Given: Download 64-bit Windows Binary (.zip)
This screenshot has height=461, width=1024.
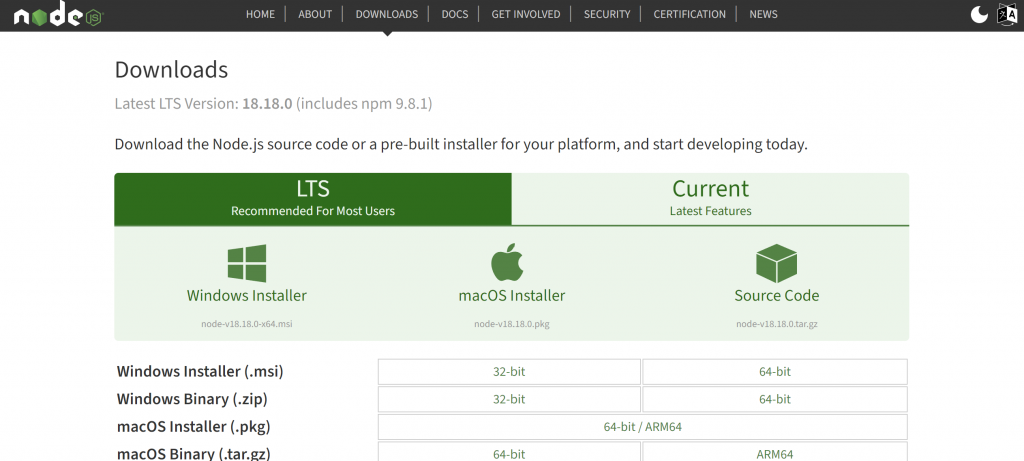Looking at the screenshot, I should [x=775, y=399].
